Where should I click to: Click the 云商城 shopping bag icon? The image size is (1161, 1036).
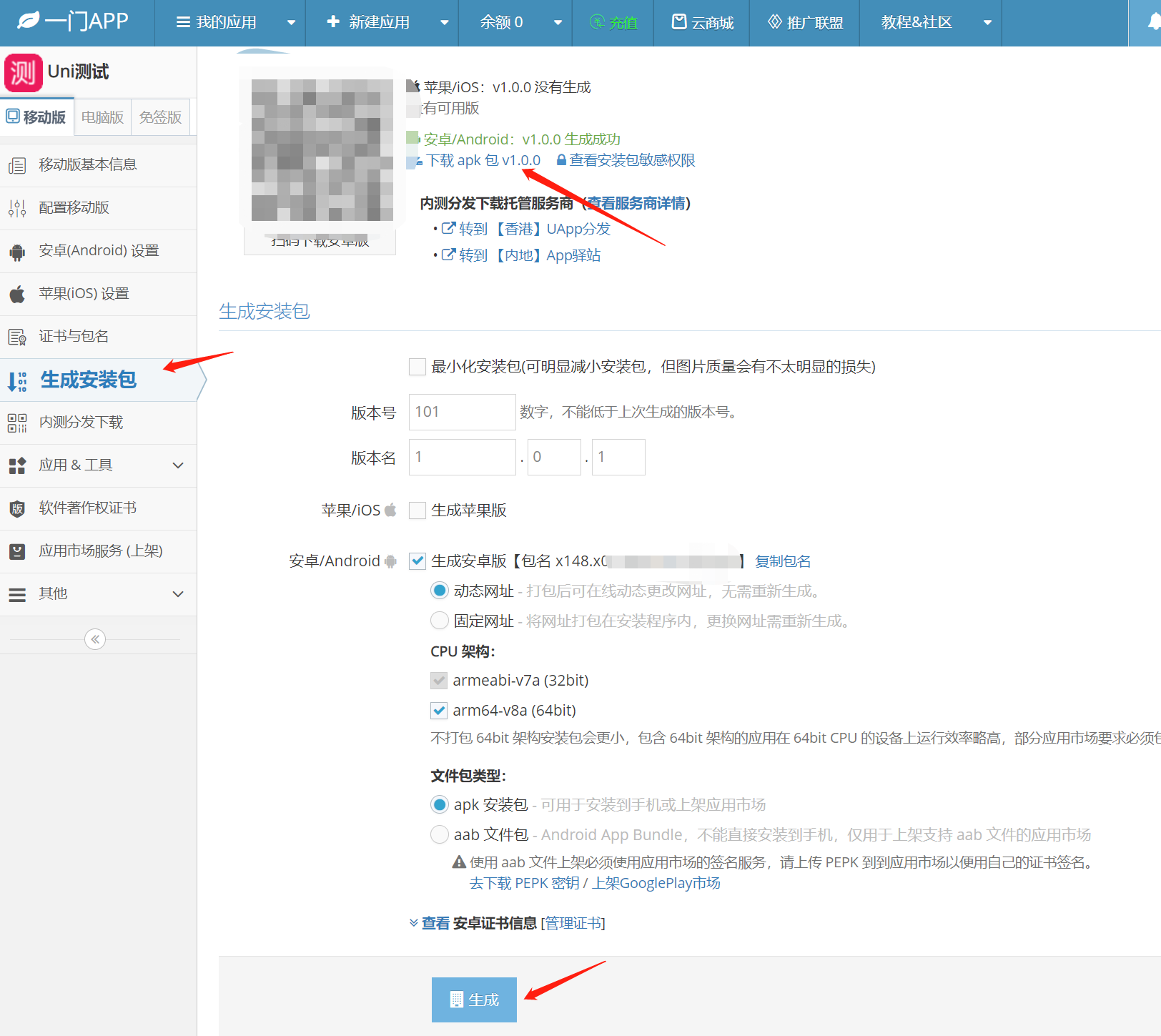(679, 21)
